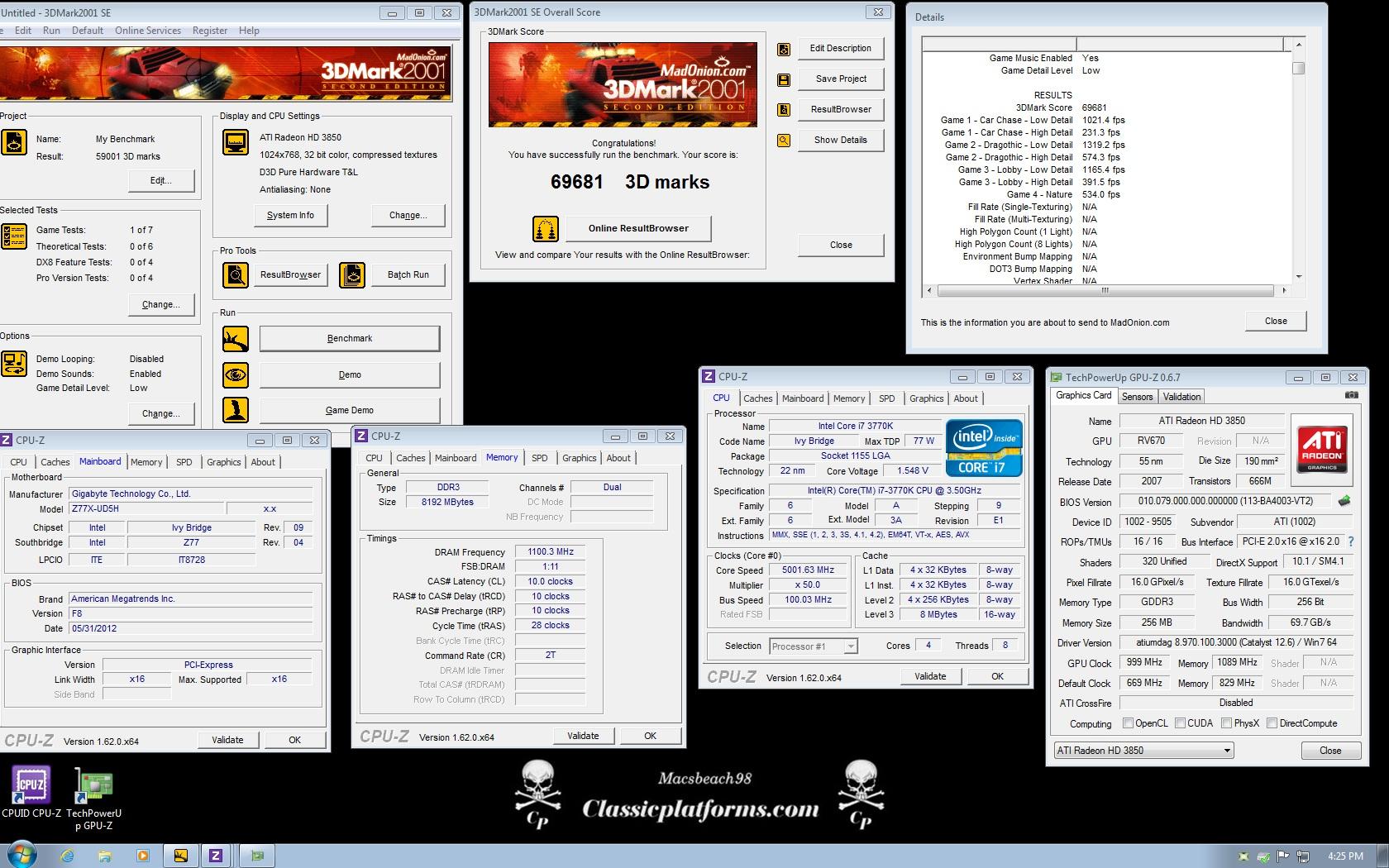Open the Mainboard tab in CPU CPU-Z window
The width and height of the screenshot is (1389, 868).
pos(803,398)
